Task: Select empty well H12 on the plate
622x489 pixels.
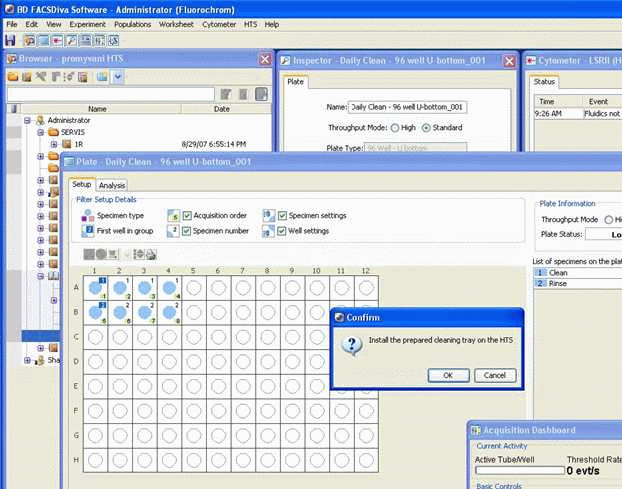Action: (x=366, y=460)
